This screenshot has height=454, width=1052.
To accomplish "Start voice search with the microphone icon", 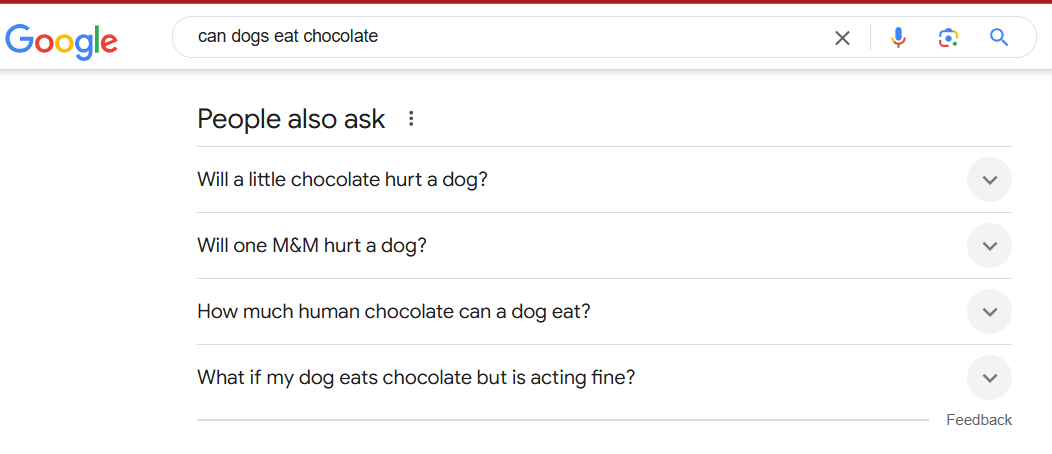I will click(898, 38).
